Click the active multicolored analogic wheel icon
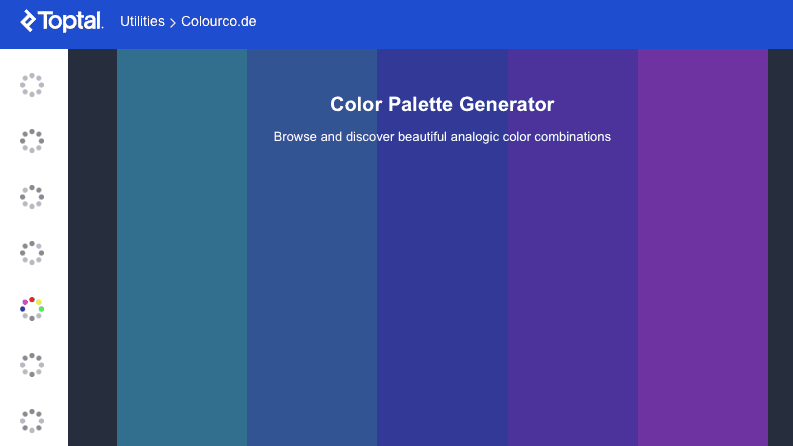 tap(32, 309)
